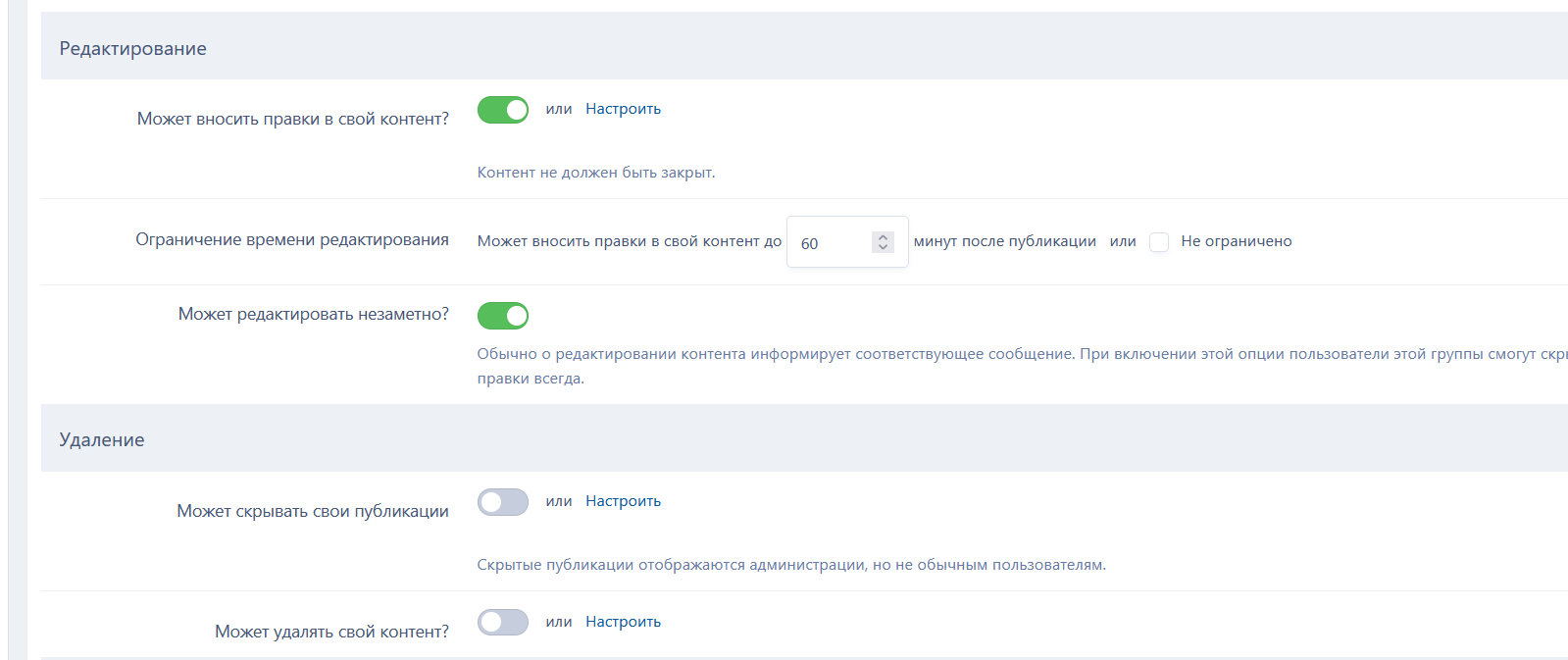This screenshot has width=1568, height=660.
Task: Click the 'Не ограничено' label text
Action: point(1236,241)
